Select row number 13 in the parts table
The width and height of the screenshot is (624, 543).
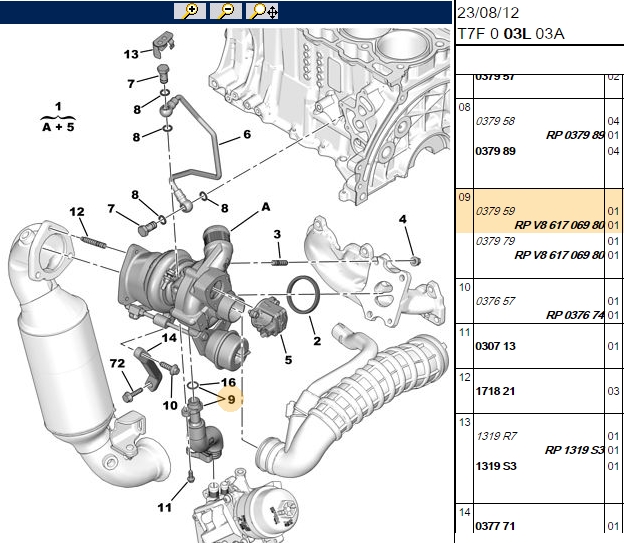point(464,422)
